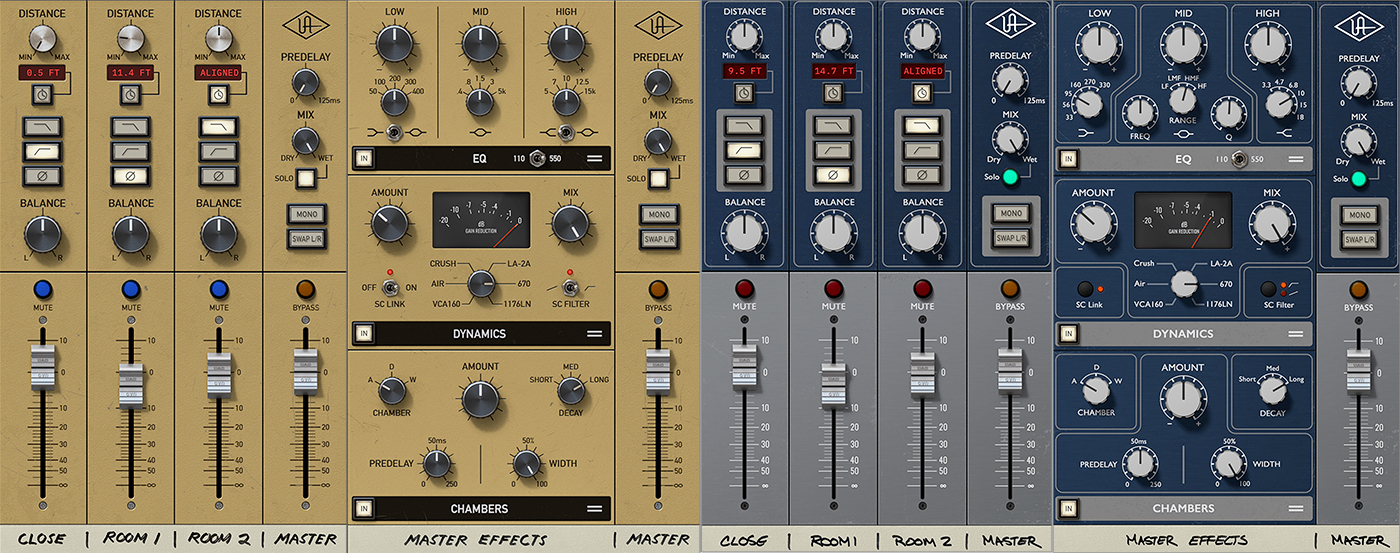Click the clock align button below blue 9.5 FT display
The width and height of the screenshot is (1400, 553).
(x=744, y=93)
